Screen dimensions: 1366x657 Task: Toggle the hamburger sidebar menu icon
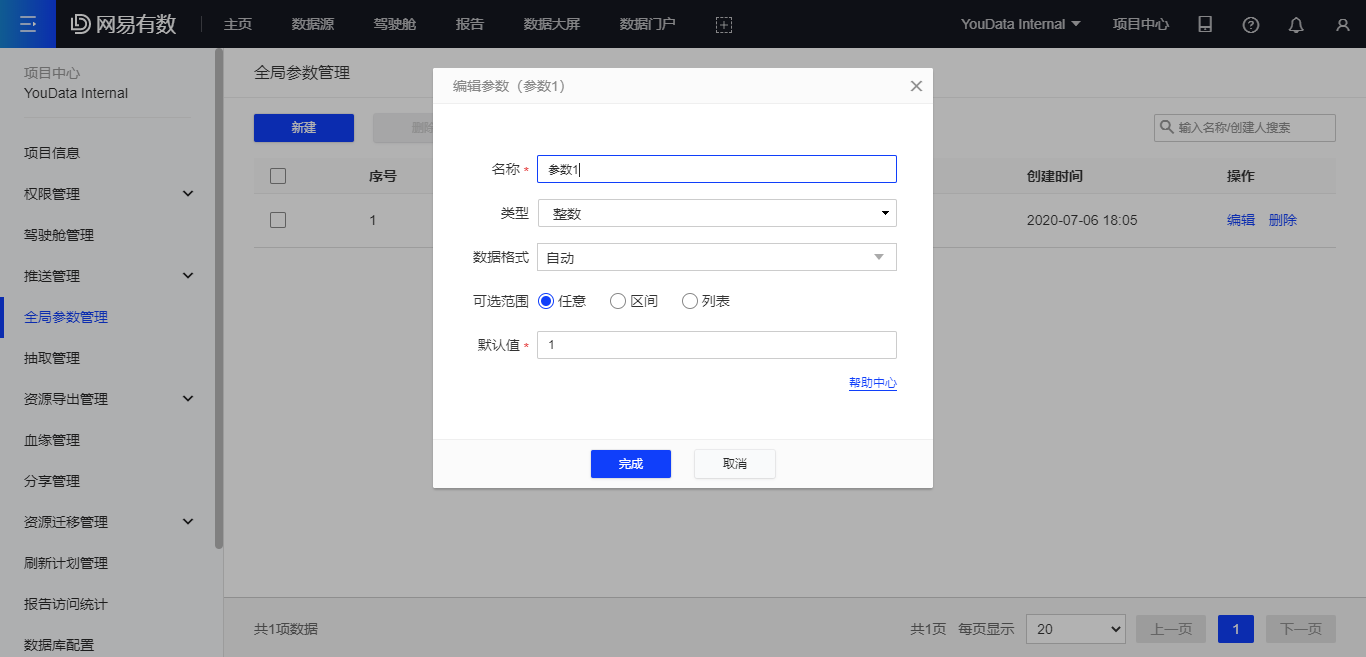click(28, 24)
